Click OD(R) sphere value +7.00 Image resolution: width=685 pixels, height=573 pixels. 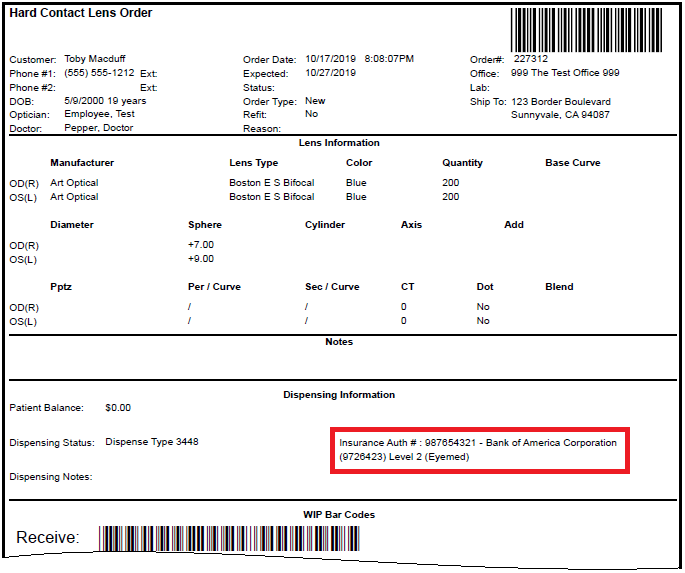click(201, 245)
